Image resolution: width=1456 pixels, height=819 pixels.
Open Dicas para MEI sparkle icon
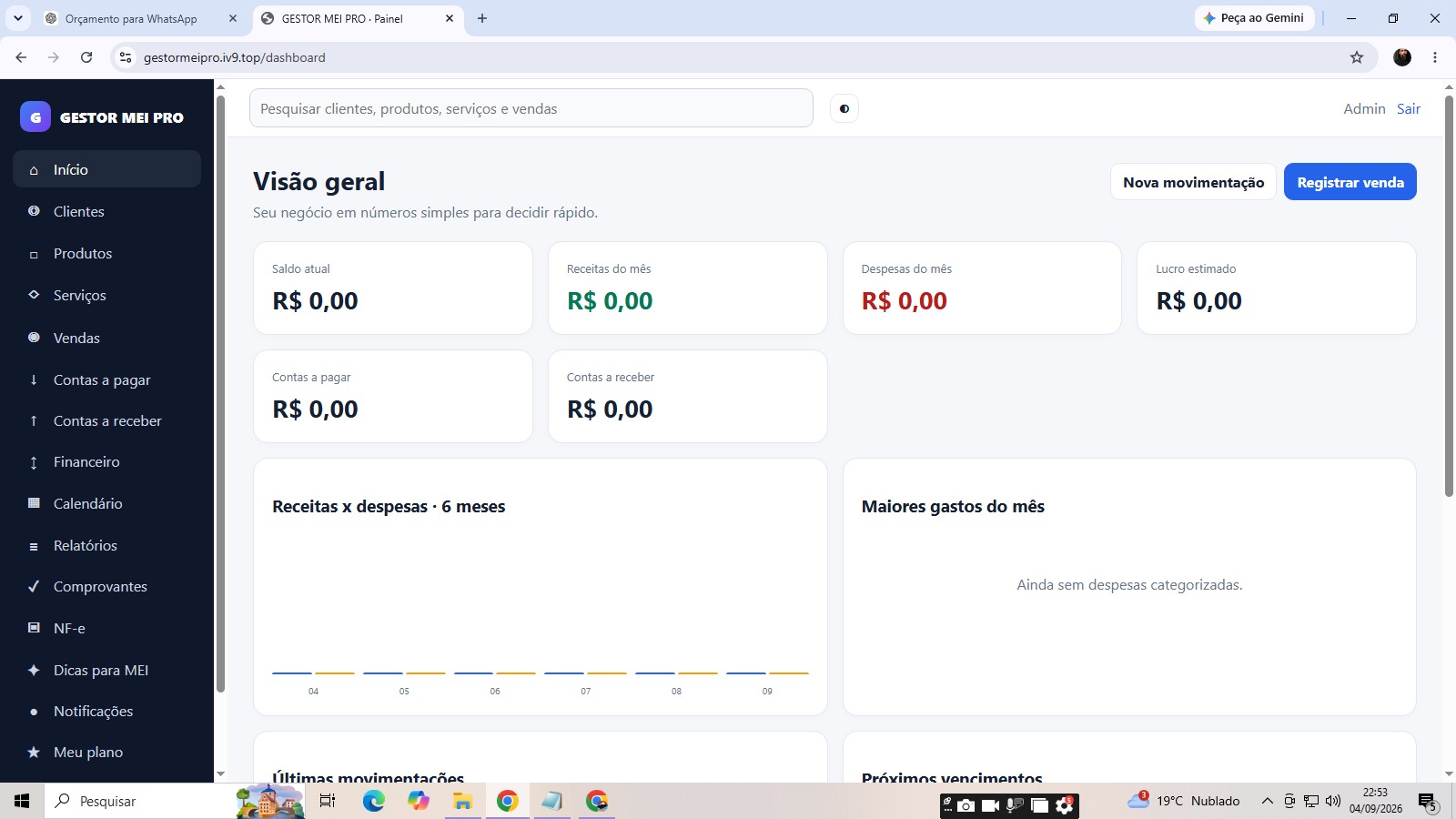(x=34, y=670)
